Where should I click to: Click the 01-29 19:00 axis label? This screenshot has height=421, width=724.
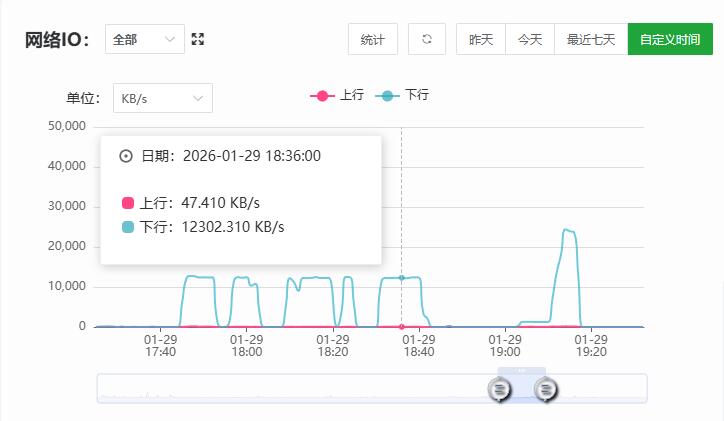click(x=505, y=346)
